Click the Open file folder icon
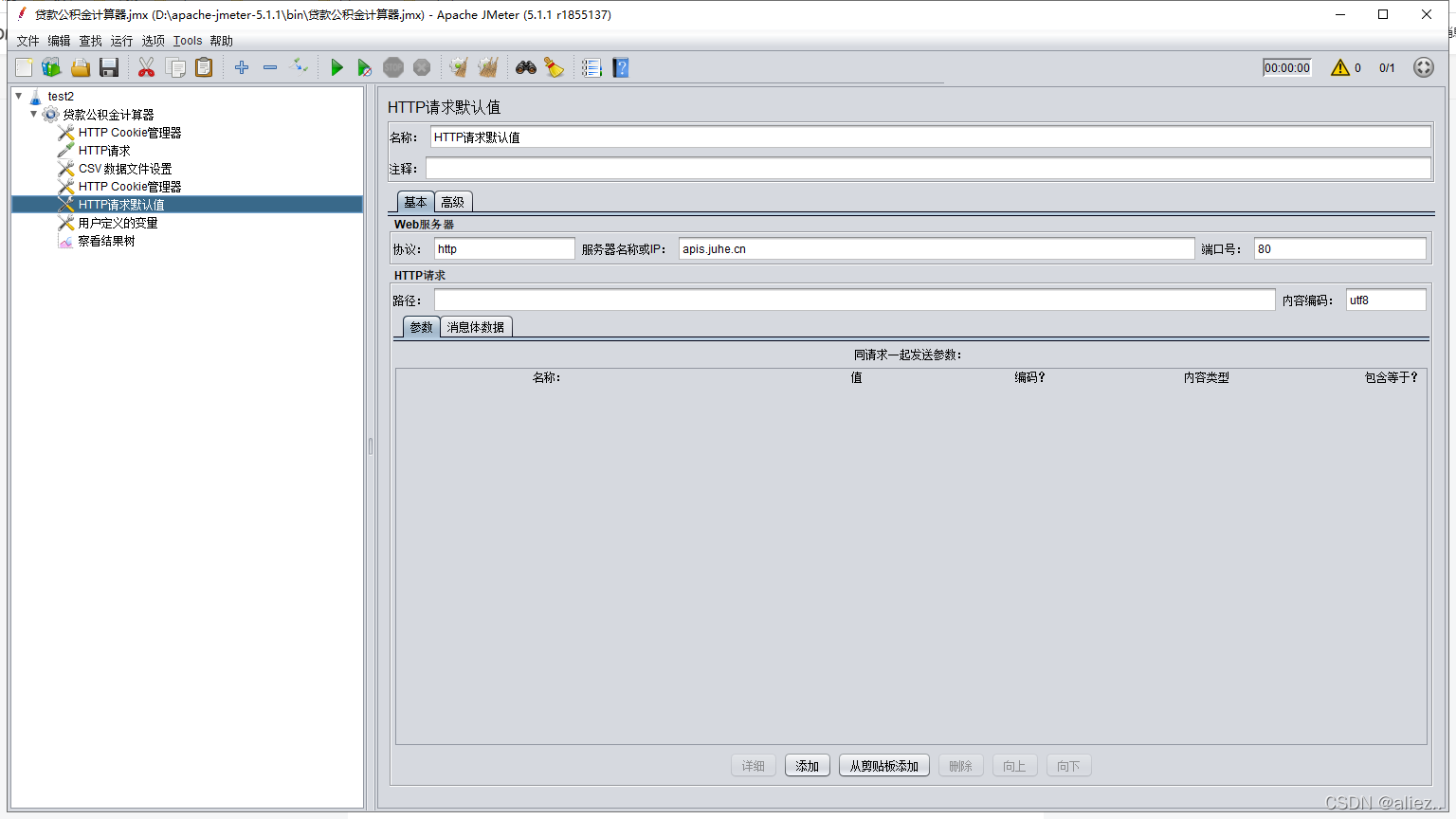 pyautogui.click(x=81, y=67)
